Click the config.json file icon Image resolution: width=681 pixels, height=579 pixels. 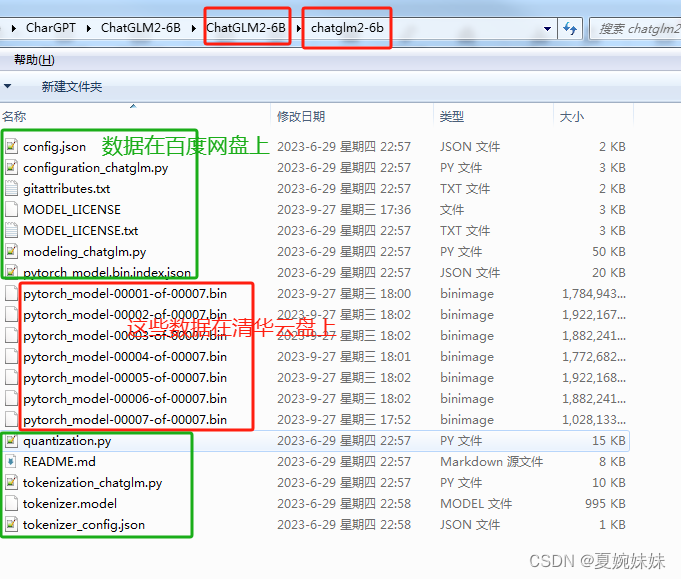(11, 146)
